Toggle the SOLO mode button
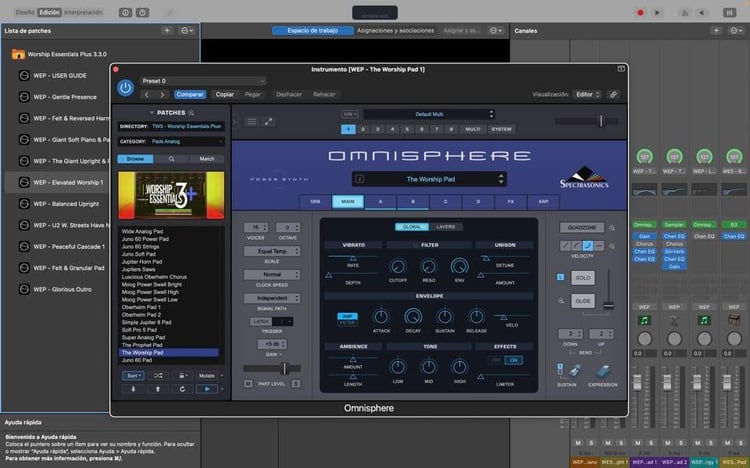750x468 pixels. tap(583, 278)
